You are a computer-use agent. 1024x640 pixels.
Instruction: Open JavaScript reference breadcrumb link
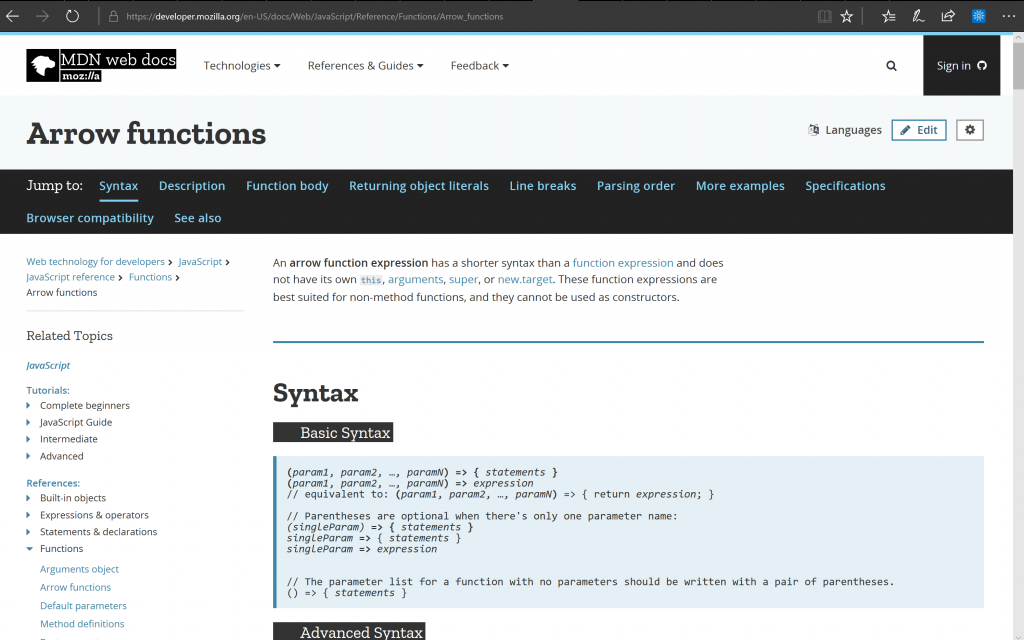(x=71, y=278)
